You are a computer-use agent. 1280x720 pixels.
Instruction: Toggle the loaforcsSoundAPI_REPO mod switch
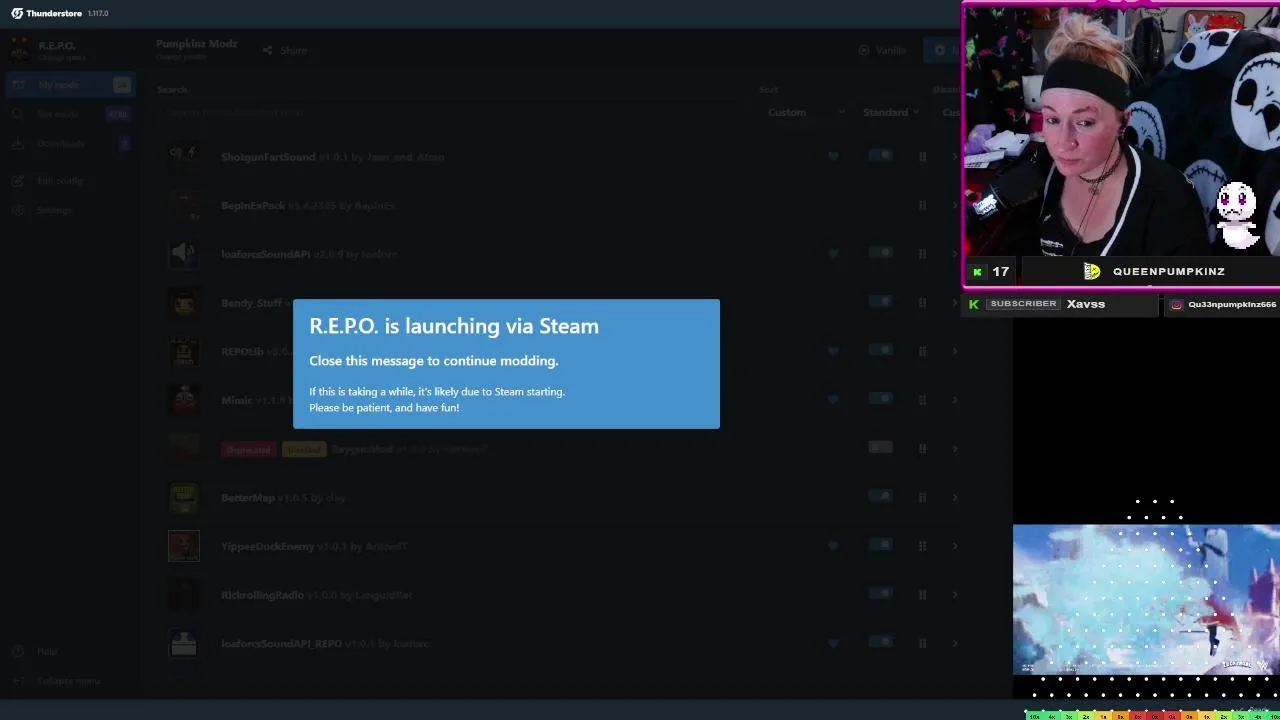tap(880, 643)
